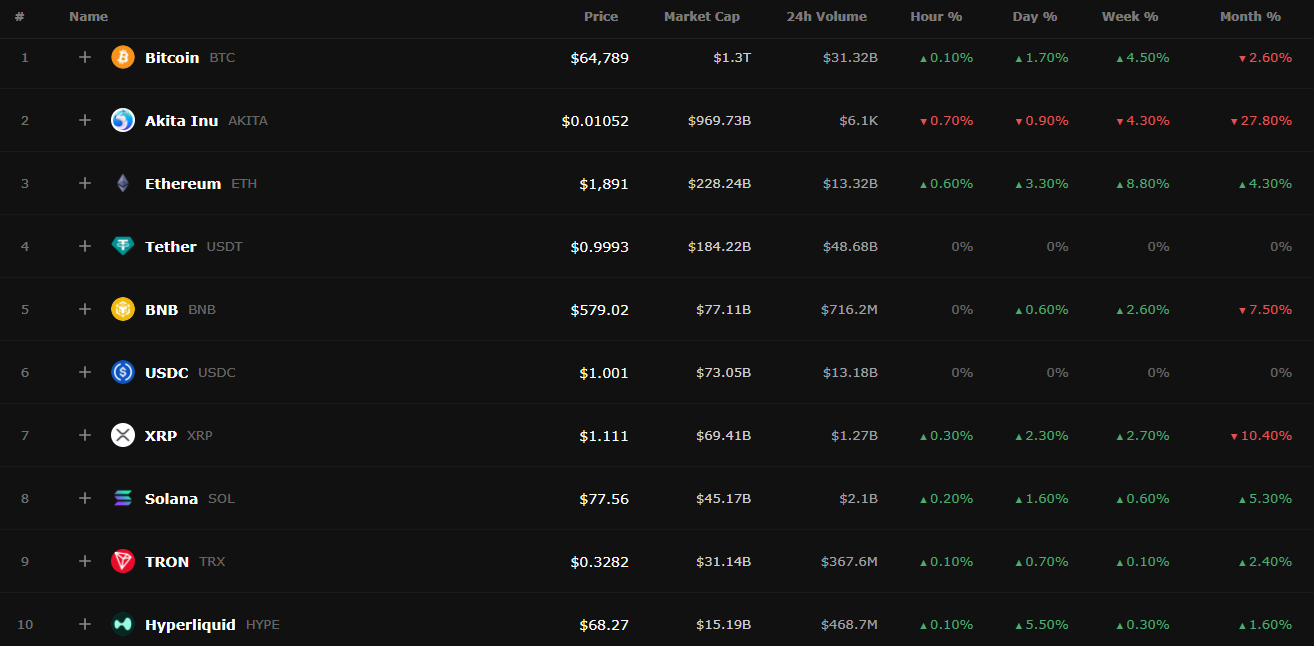Open the Solana name link
This screenshot has width=1314, height=646.
pos(172,499)
